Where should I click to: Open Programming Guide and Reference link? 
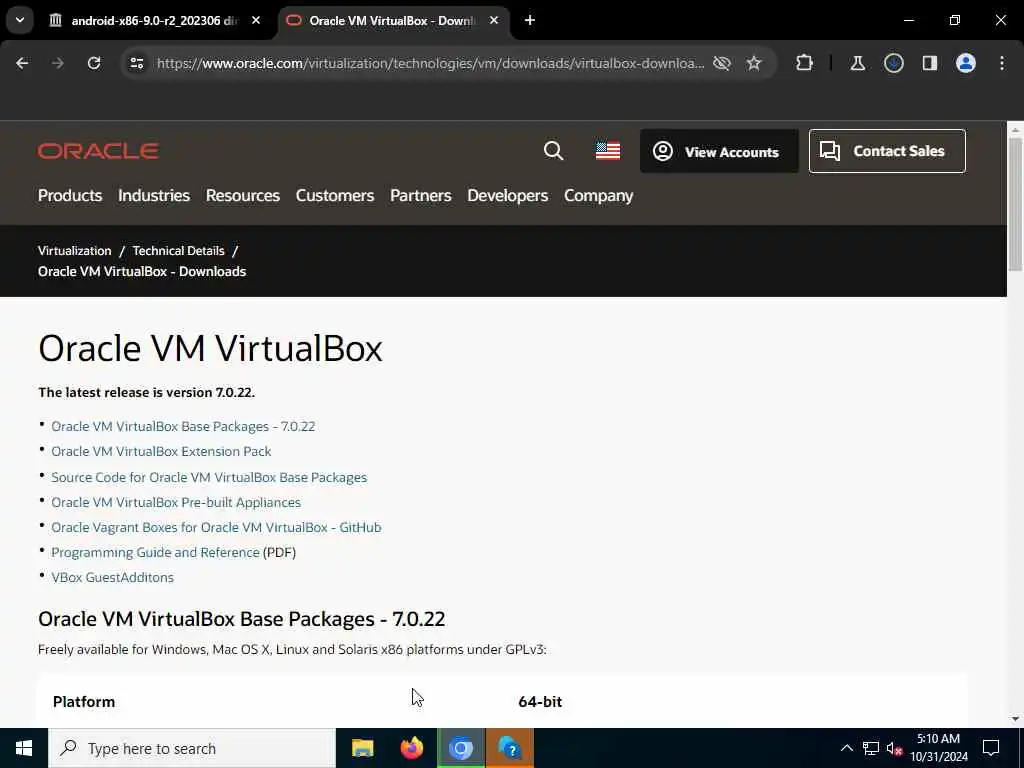coord(155,552)
